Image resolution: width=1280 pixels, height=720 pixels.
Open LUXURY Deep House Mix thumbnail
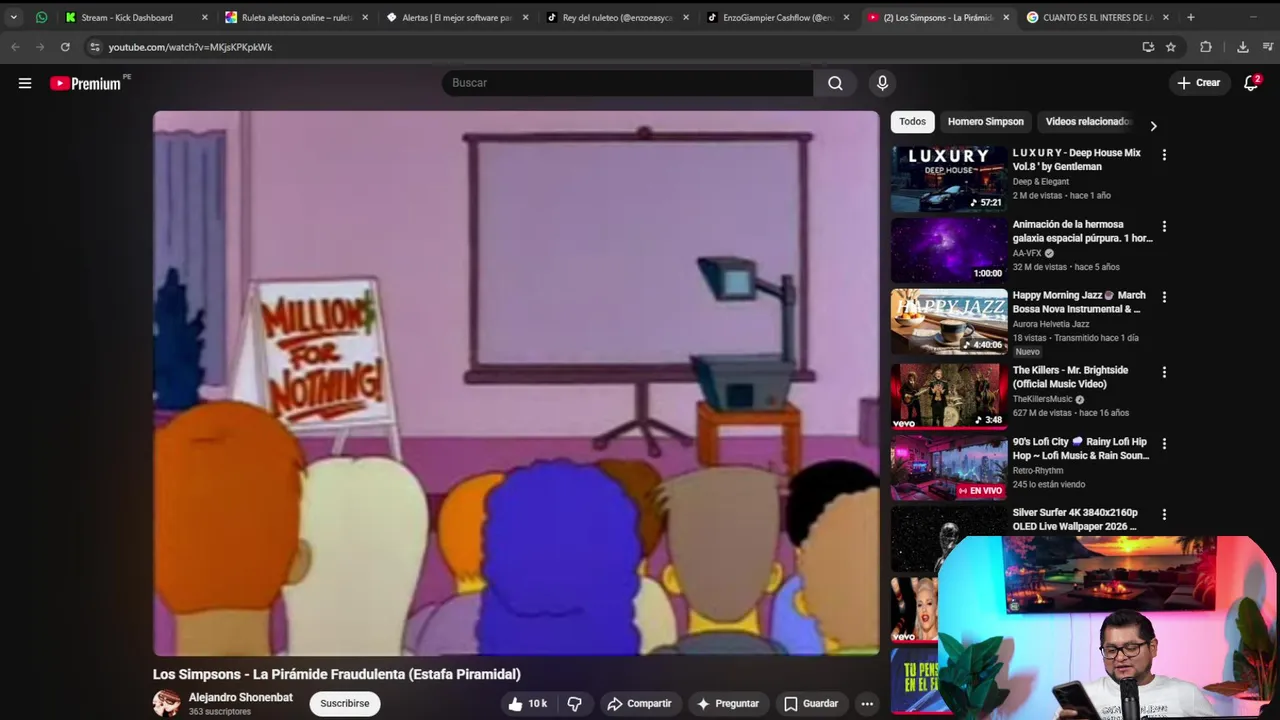949,179
